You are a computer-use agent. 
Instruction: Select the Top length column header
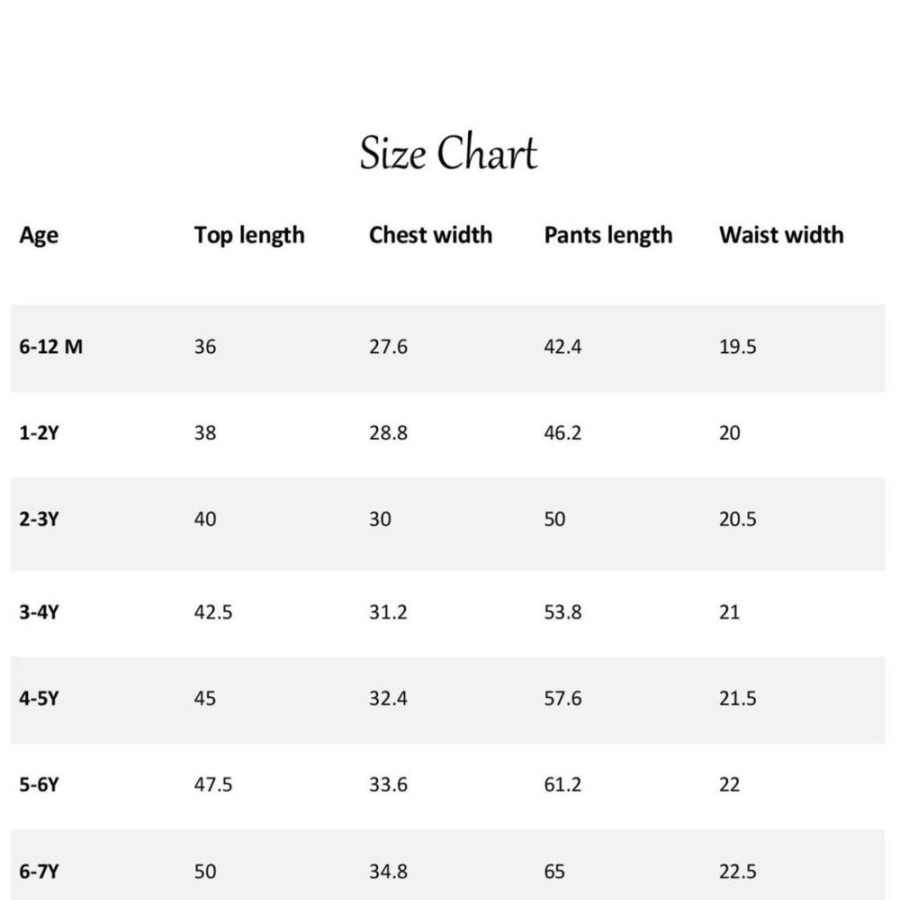pos(249,235)
